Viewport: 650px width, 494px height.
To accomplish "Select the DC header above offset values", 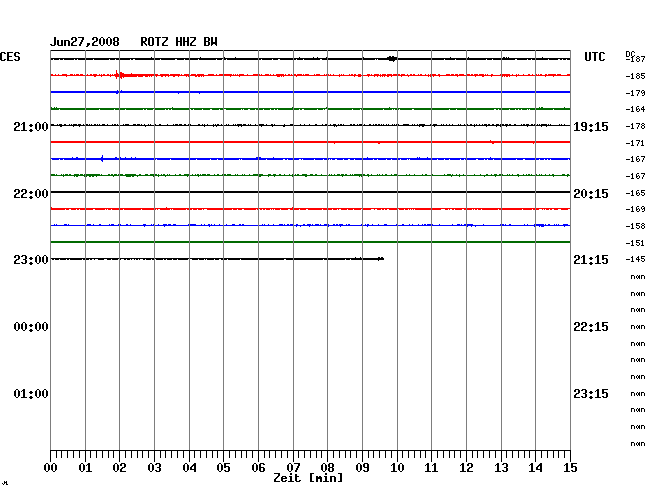I will [630, 54].
